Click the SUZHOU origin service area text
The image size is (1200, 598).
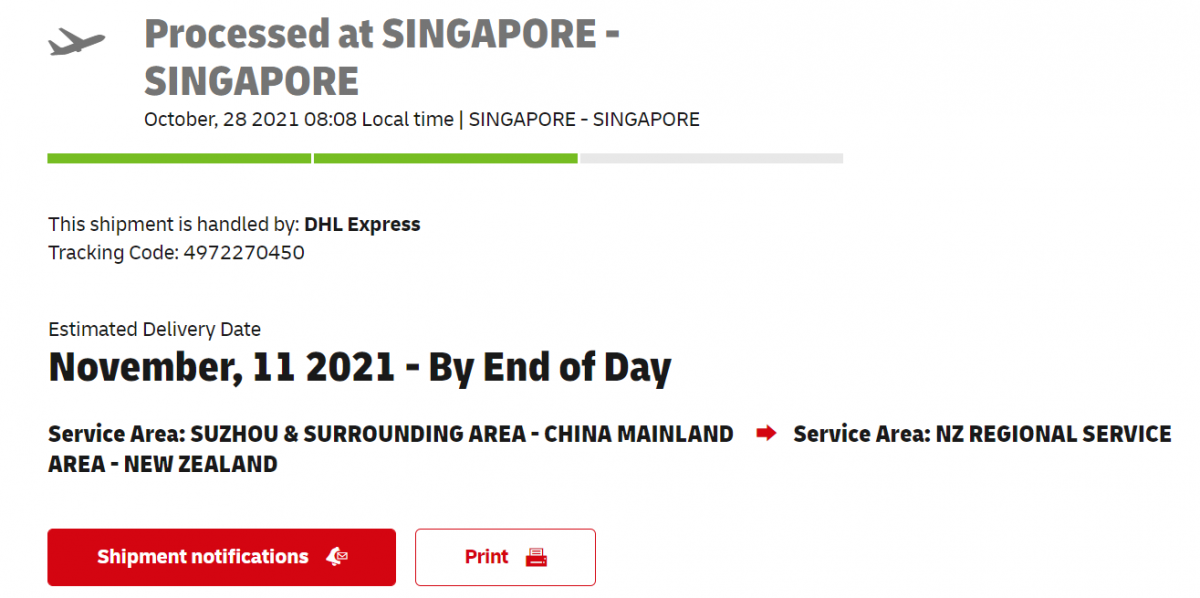tap(391, 434)
